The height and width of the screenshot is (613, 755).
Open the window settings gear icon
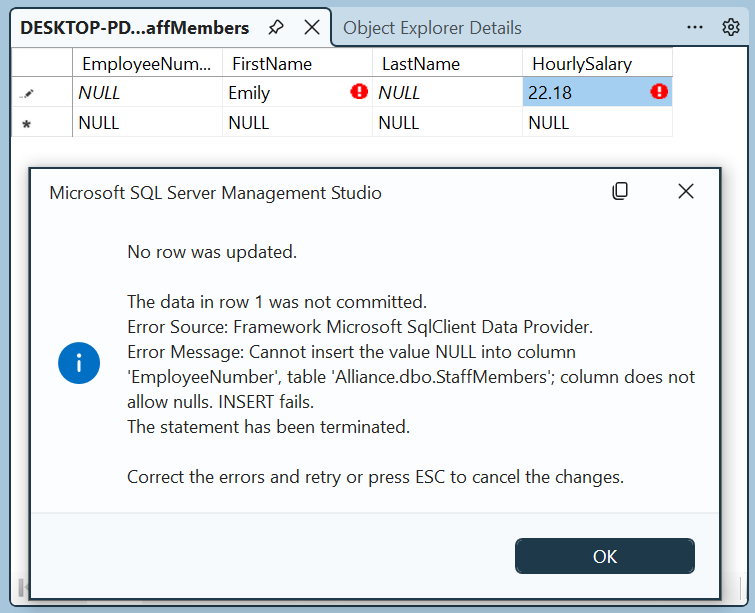point(730,27)
